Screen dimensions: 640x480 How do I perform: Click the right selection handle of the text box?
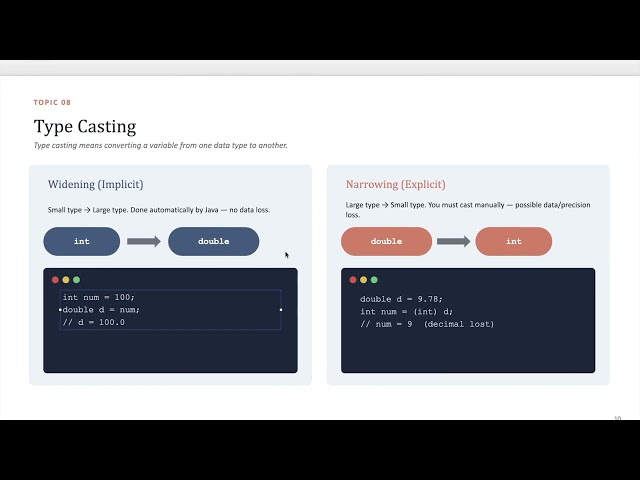coord(281,310)
